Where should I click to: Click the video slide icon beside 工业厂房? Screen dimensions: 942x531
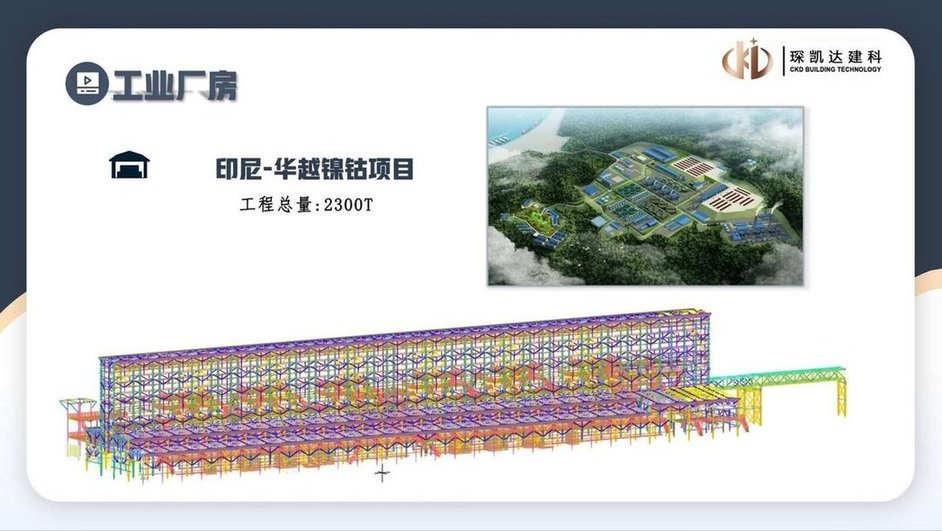coord(85,82)
